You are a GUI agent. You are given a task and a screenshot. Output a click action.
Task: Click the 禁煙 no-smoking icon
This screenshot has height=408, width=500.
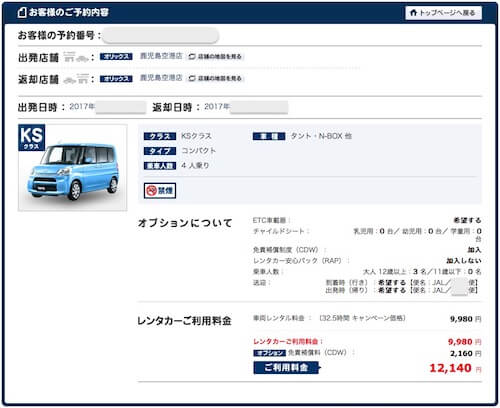click(160, 191)
